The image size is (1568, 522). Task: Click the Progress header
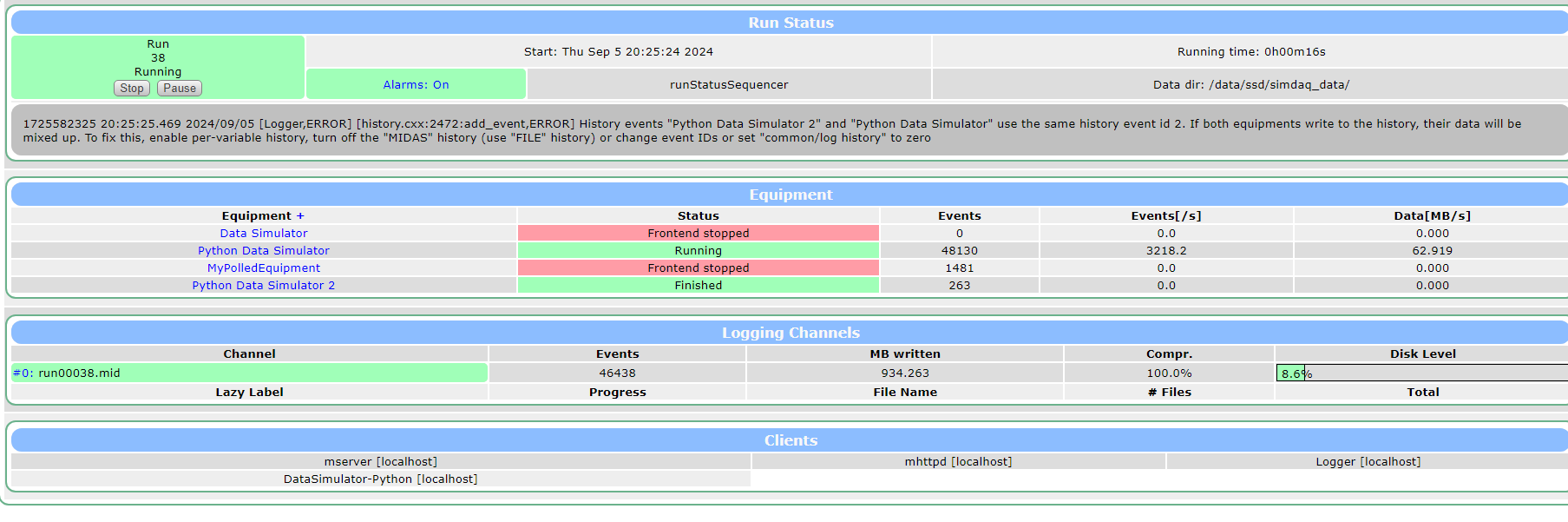617,392
